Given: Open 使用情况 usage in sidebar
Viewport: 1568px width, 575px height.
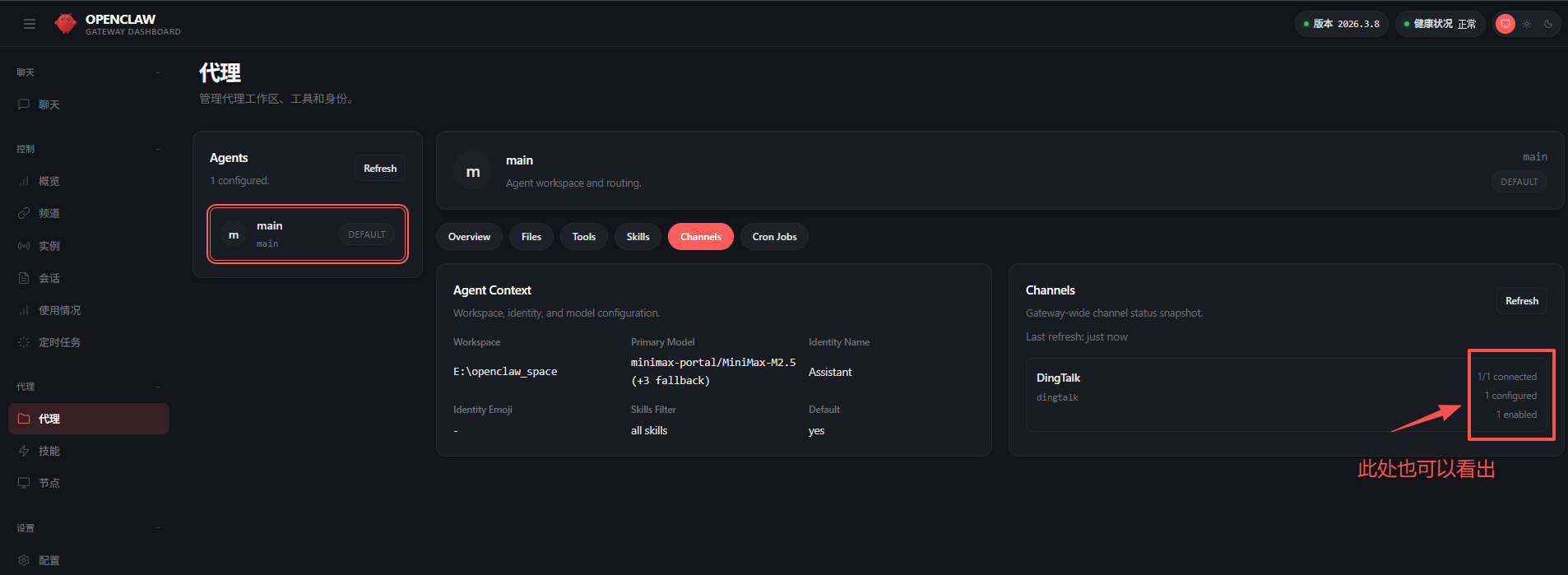Looking at the screenshot, I should [88, 310].
